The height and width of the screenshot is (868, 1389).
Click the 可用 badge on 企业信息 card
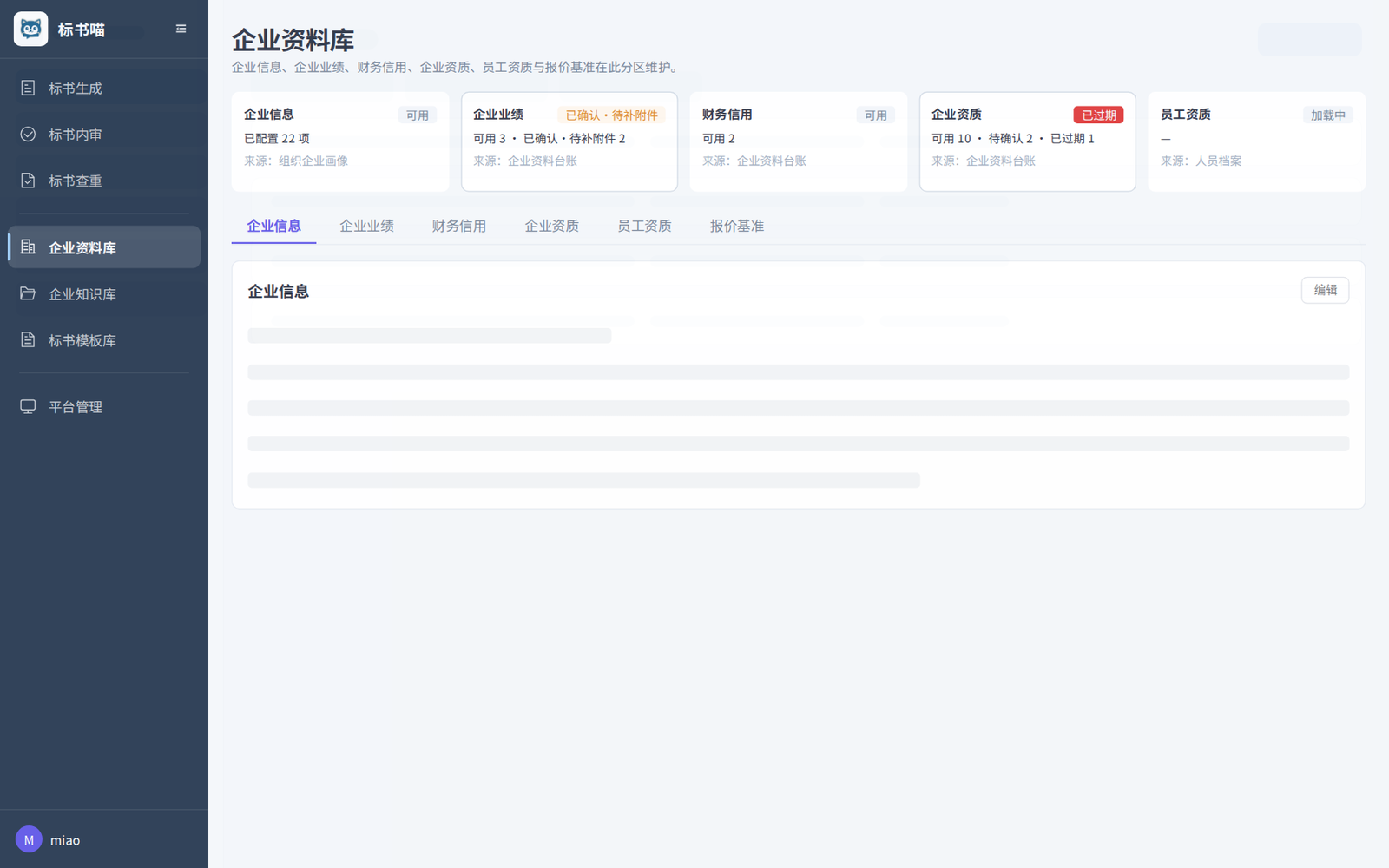pos(418,115)
